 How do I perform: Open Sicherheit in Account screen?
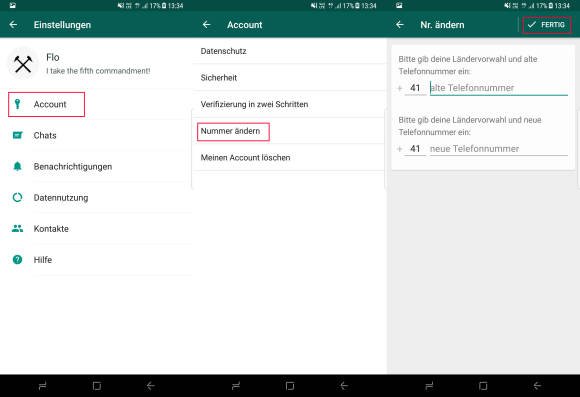tap(290, 78)
